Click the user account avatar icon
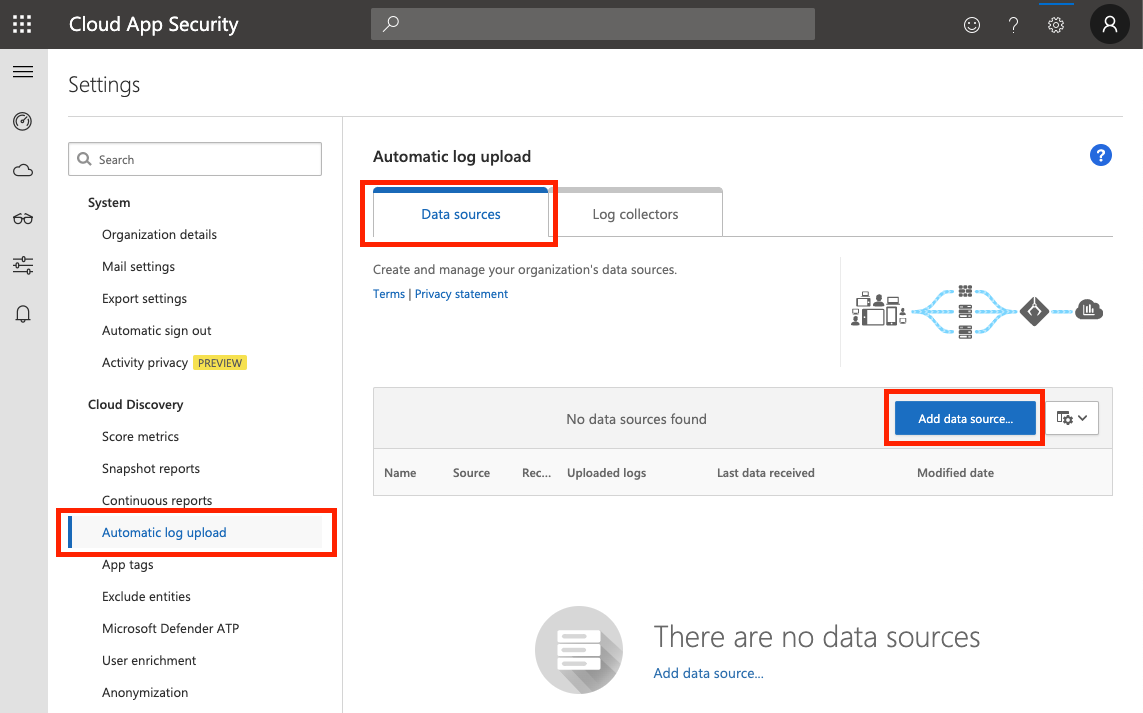 point(1109,25)
